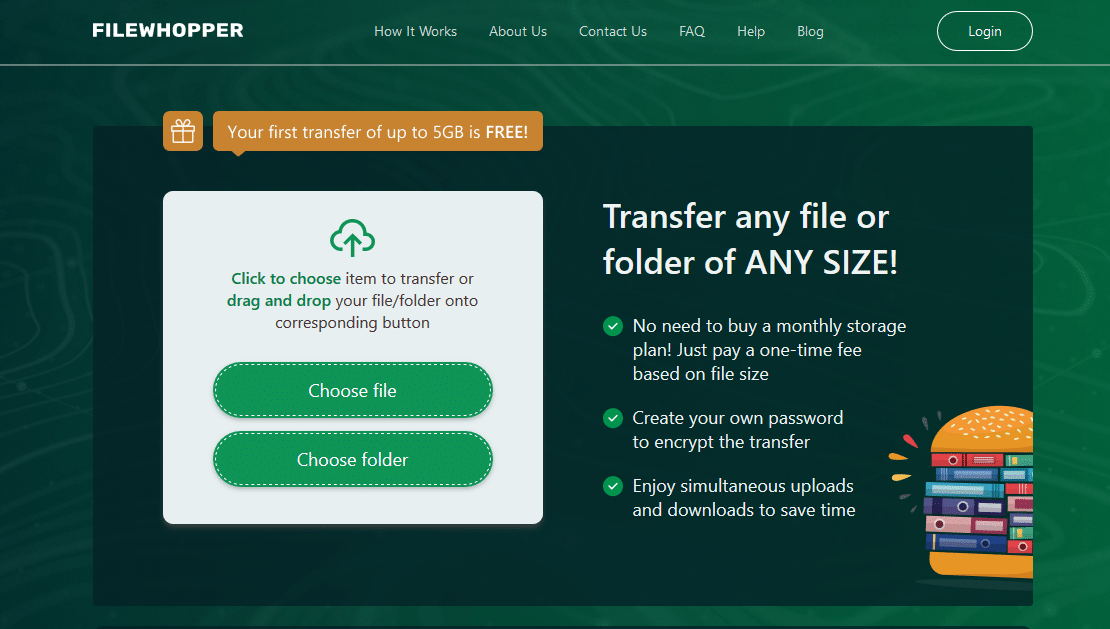Click checkmark beside Enjoy simultaneous uploads
The height and width of the screenshot is (629, 1110).
[613, 486]
